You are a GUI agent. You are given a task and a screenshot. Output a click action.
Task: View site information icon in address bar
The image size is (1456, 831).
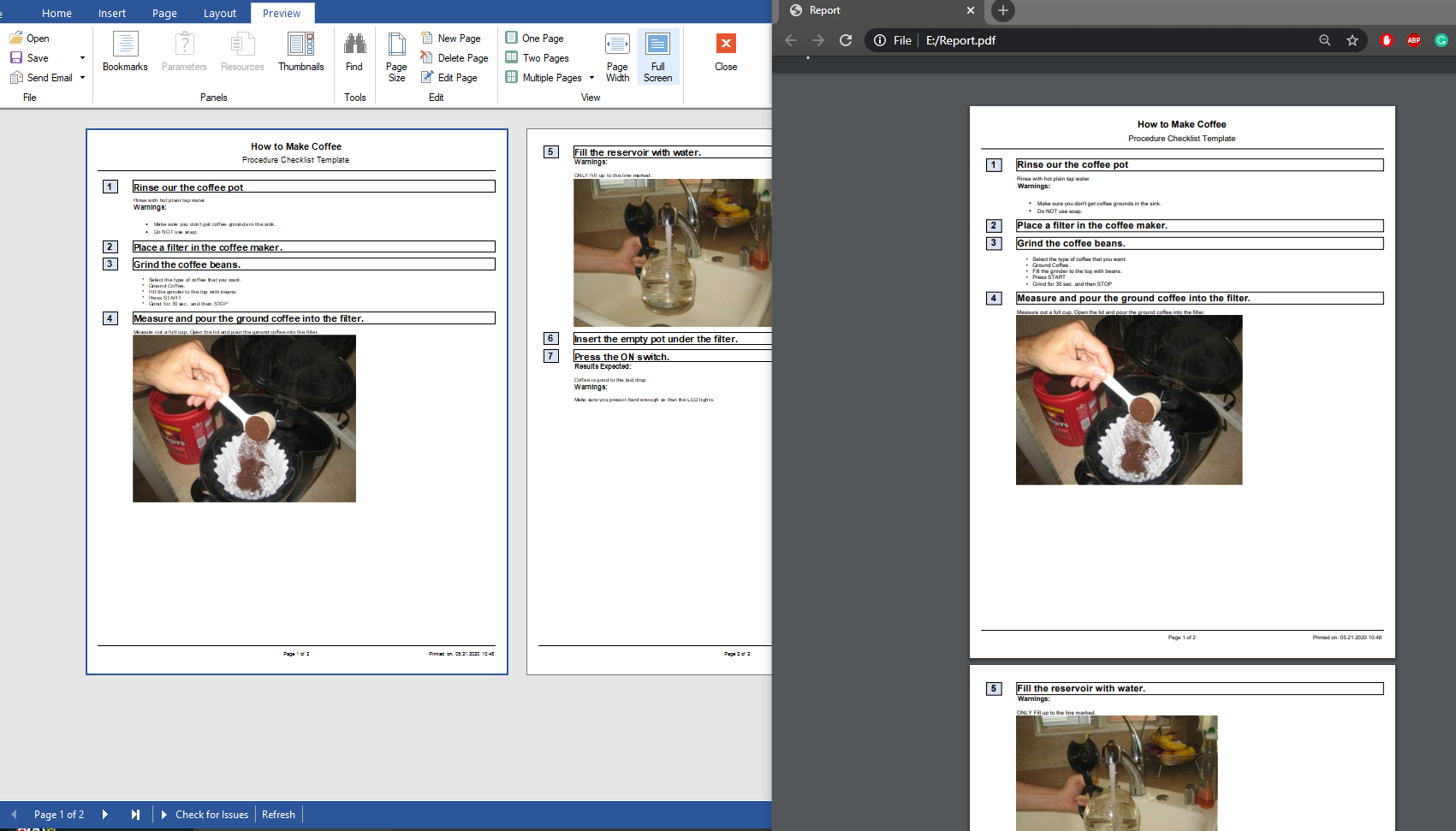point(880,40)
